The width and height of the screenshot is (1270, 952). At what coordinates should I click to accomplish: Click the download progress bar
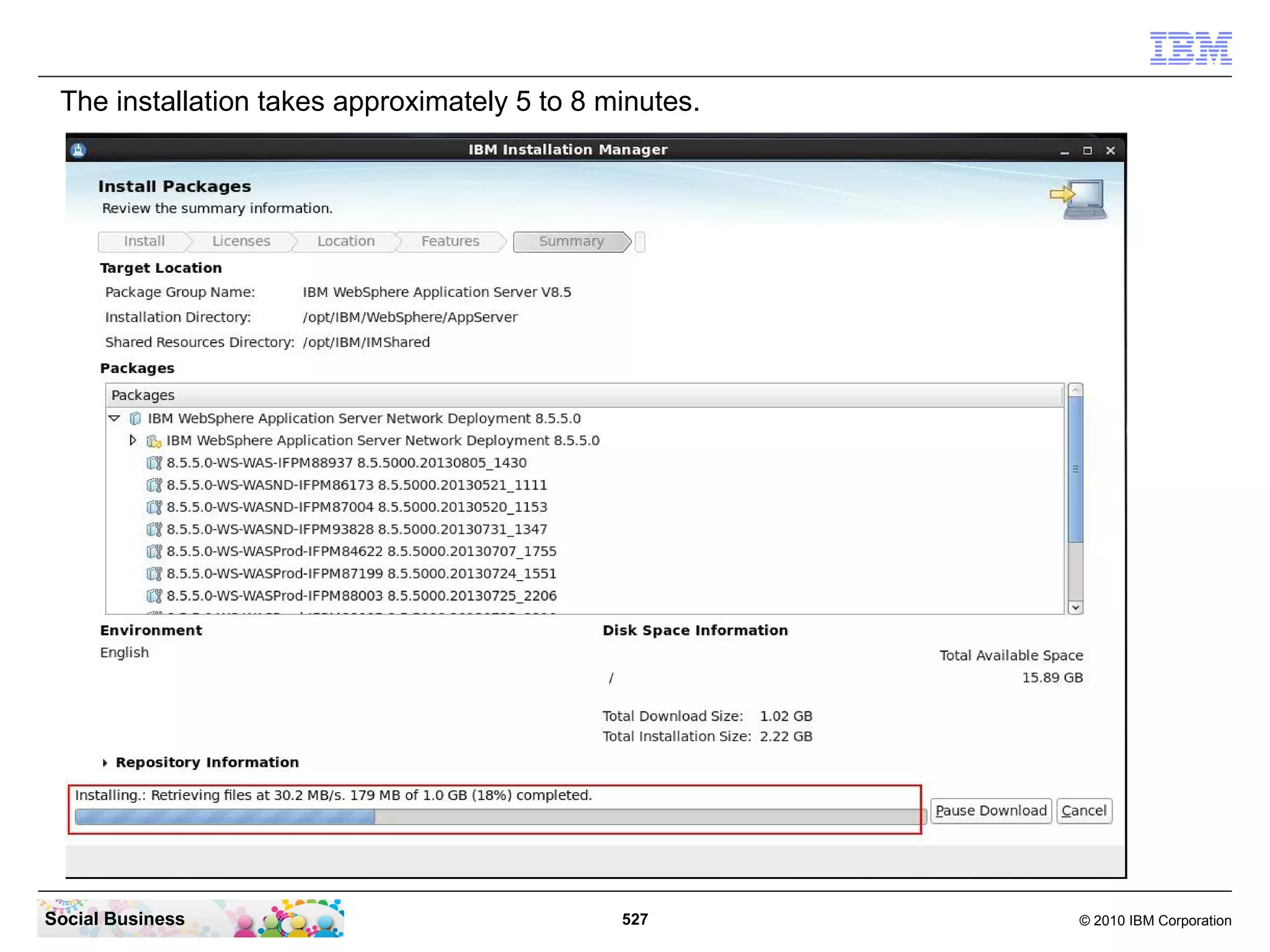[x=500, y=817]
